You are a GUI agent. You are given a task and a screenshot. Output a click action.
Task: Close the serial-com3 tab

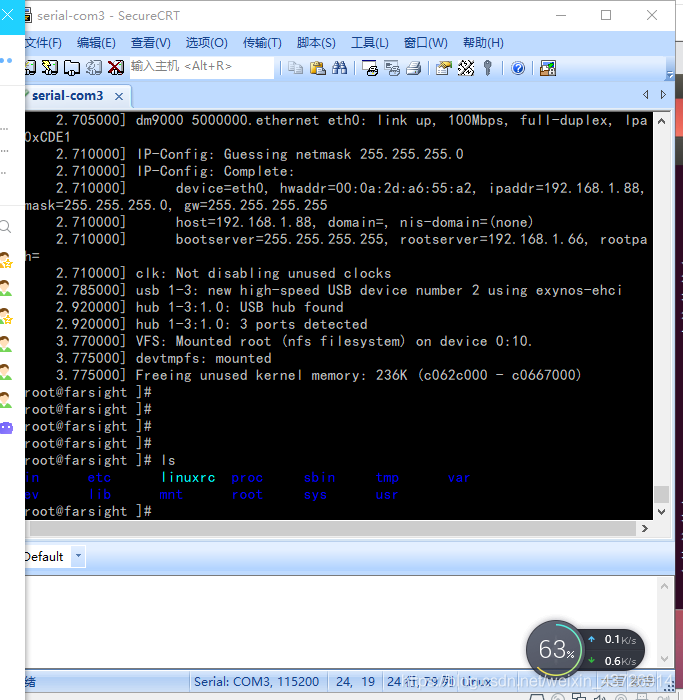[x=119, y=96]
